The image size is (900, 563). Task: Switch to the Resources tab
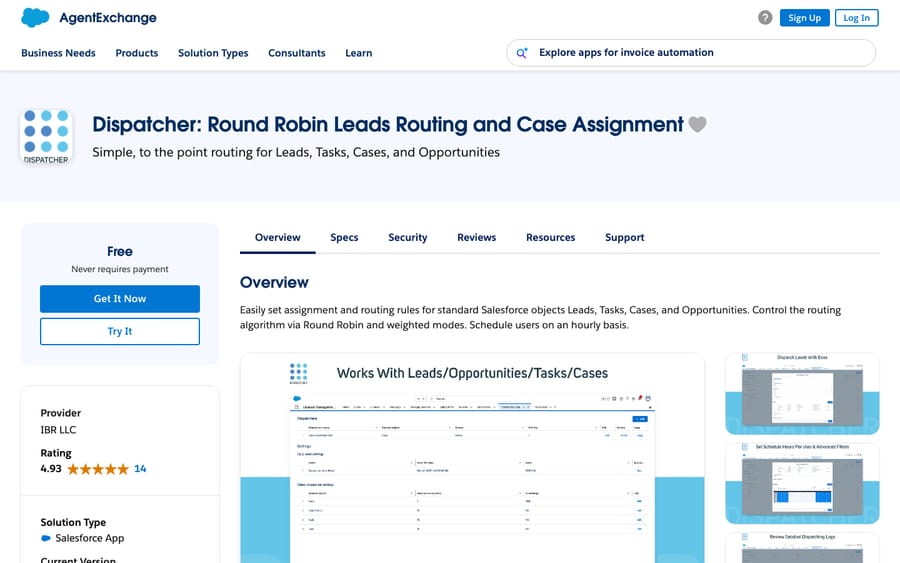pos(550,238)
